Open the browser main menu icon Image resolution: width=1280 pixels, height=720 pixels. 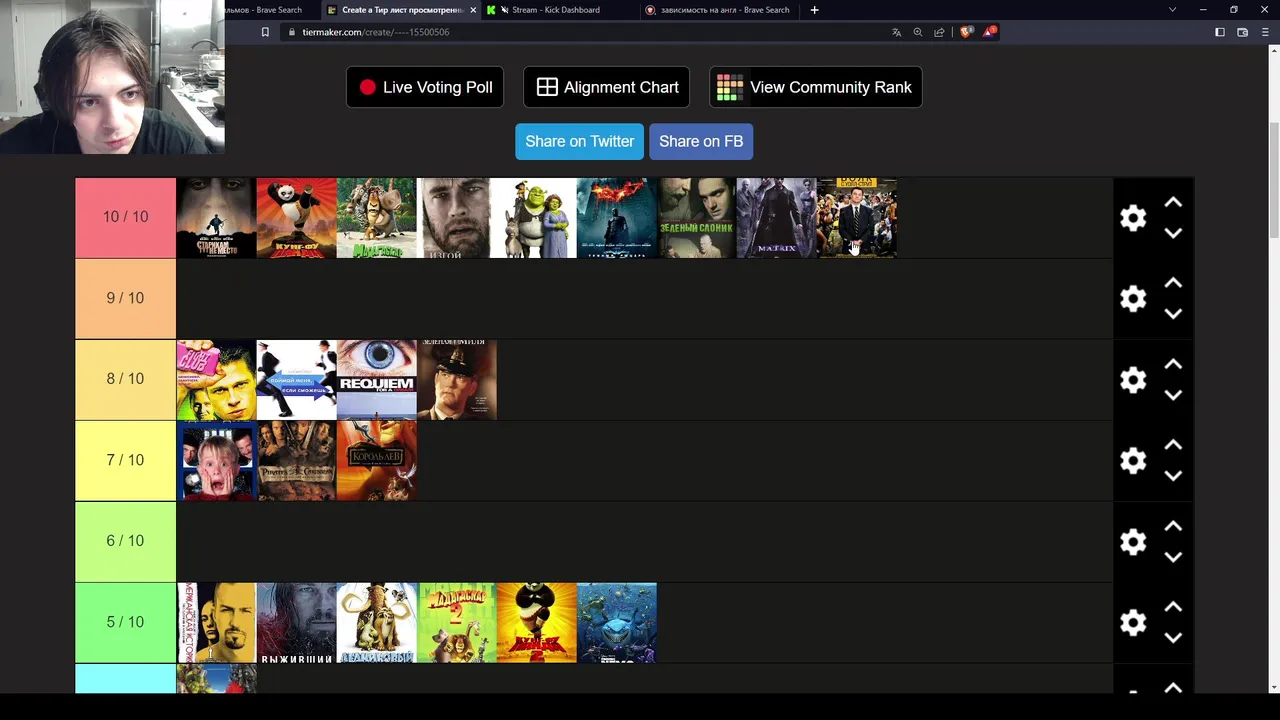pos(1265,32)
